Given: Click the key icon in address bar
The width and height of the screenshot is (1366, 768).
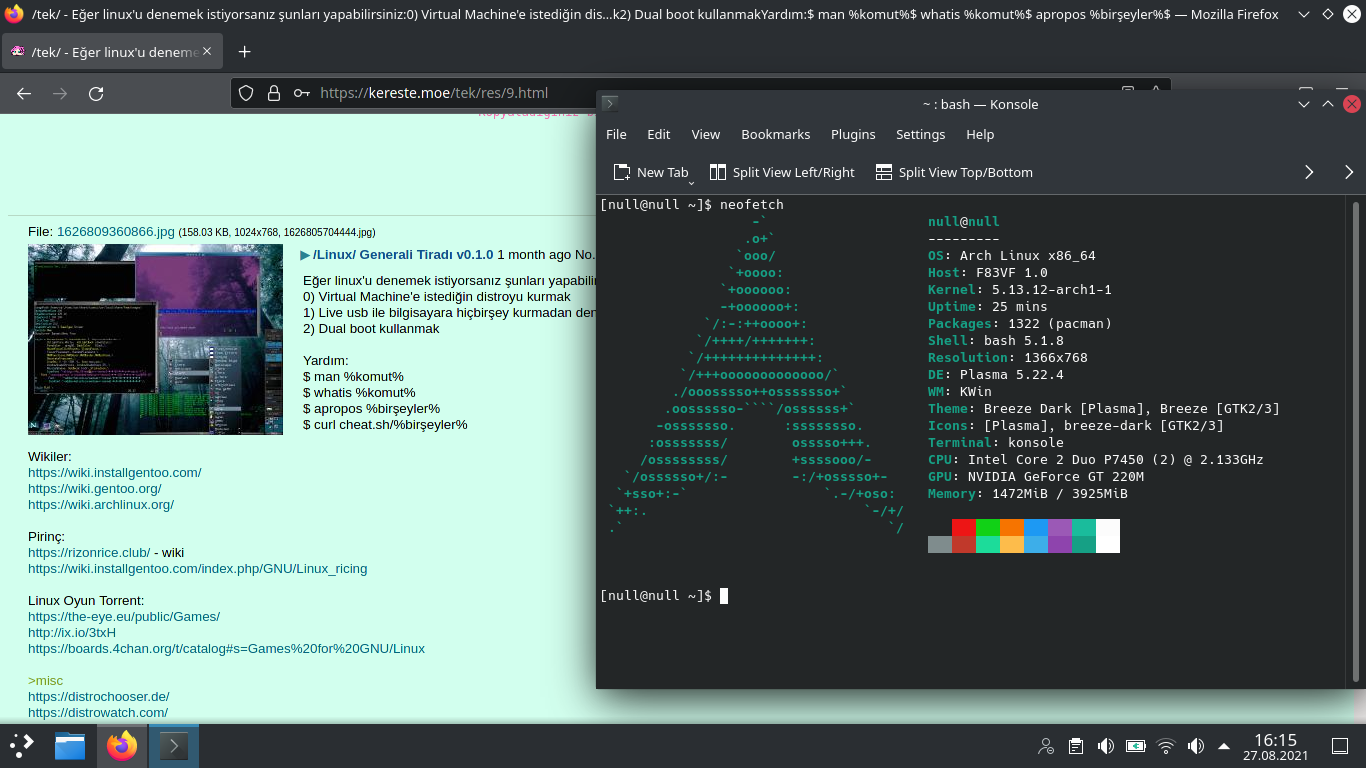Looking at the screenshot, I should [x=301, y=93].
